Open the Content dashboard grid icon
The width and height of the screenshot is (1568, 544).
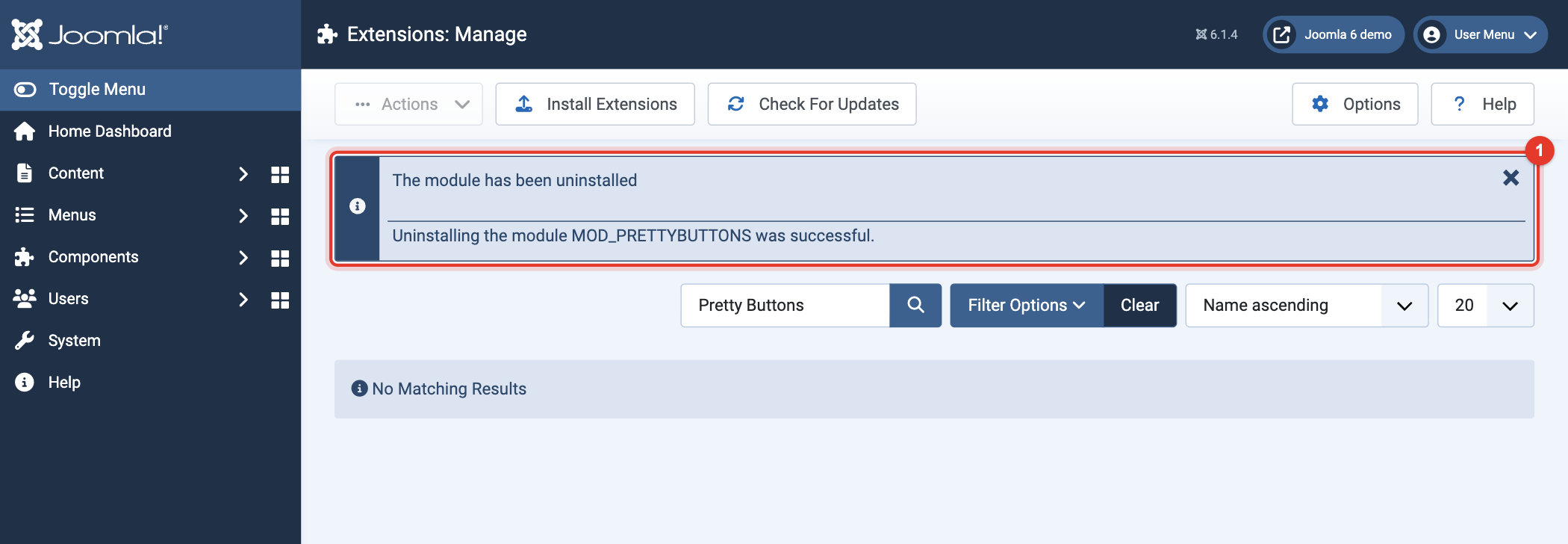point(280,174)
